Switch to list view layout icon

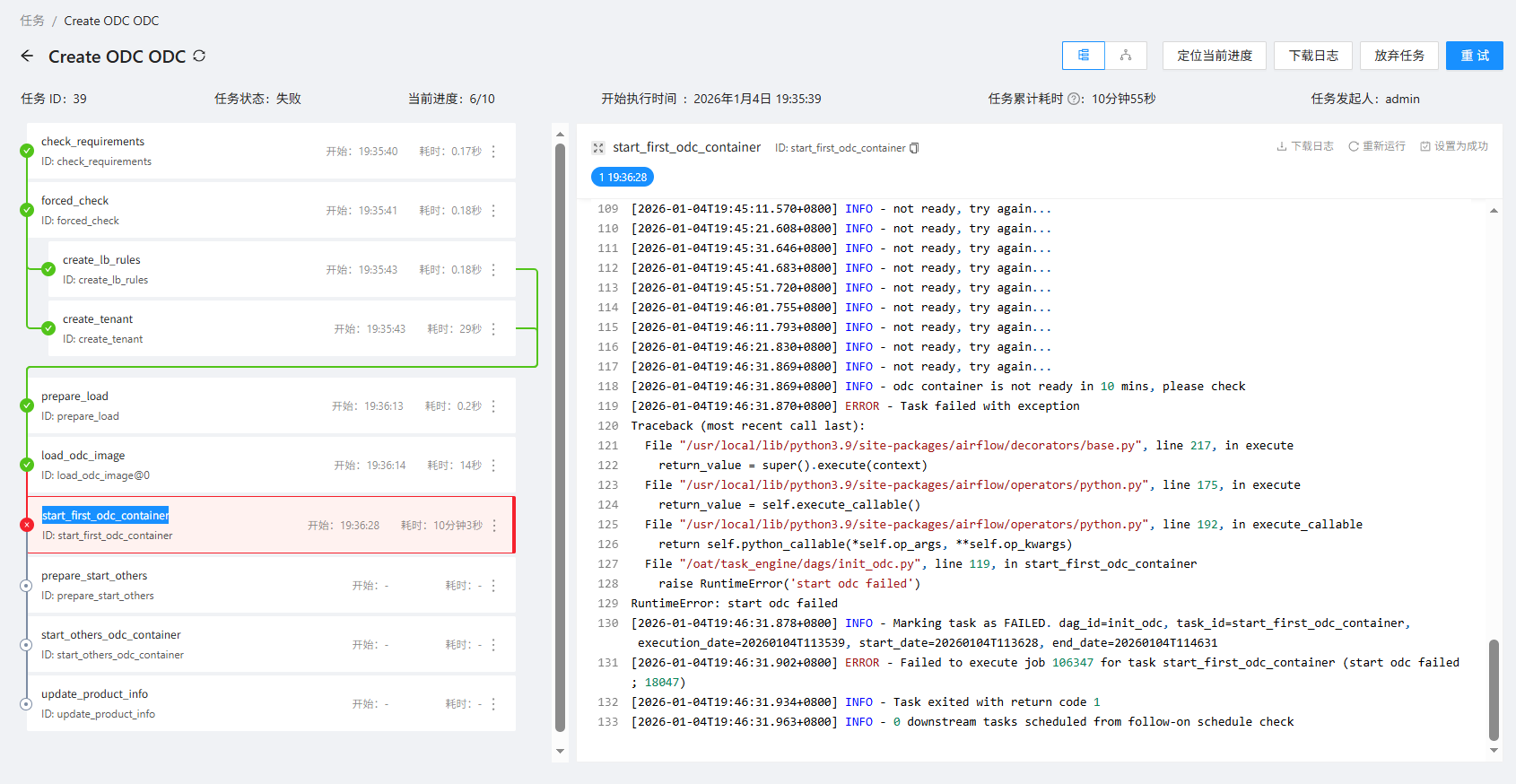coord(1084,56)
